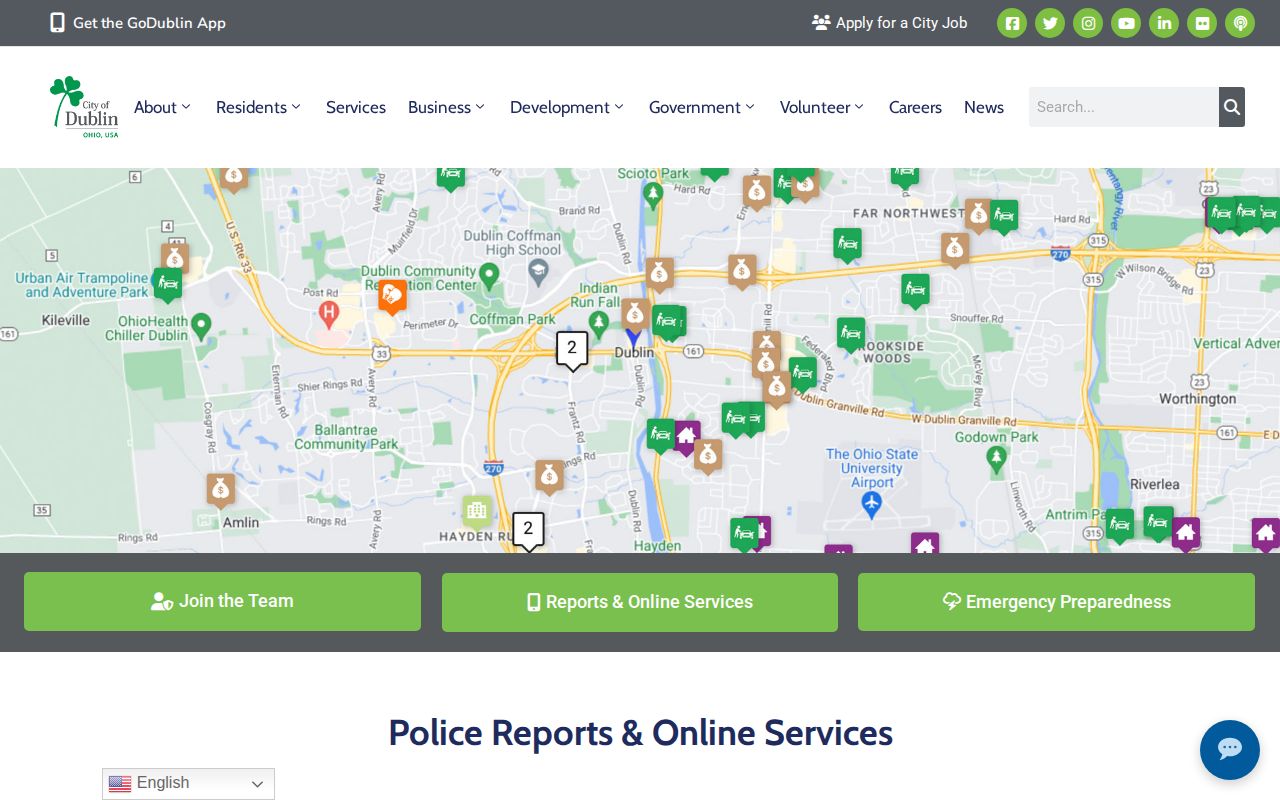Open the News menu item

pos(984,107)
